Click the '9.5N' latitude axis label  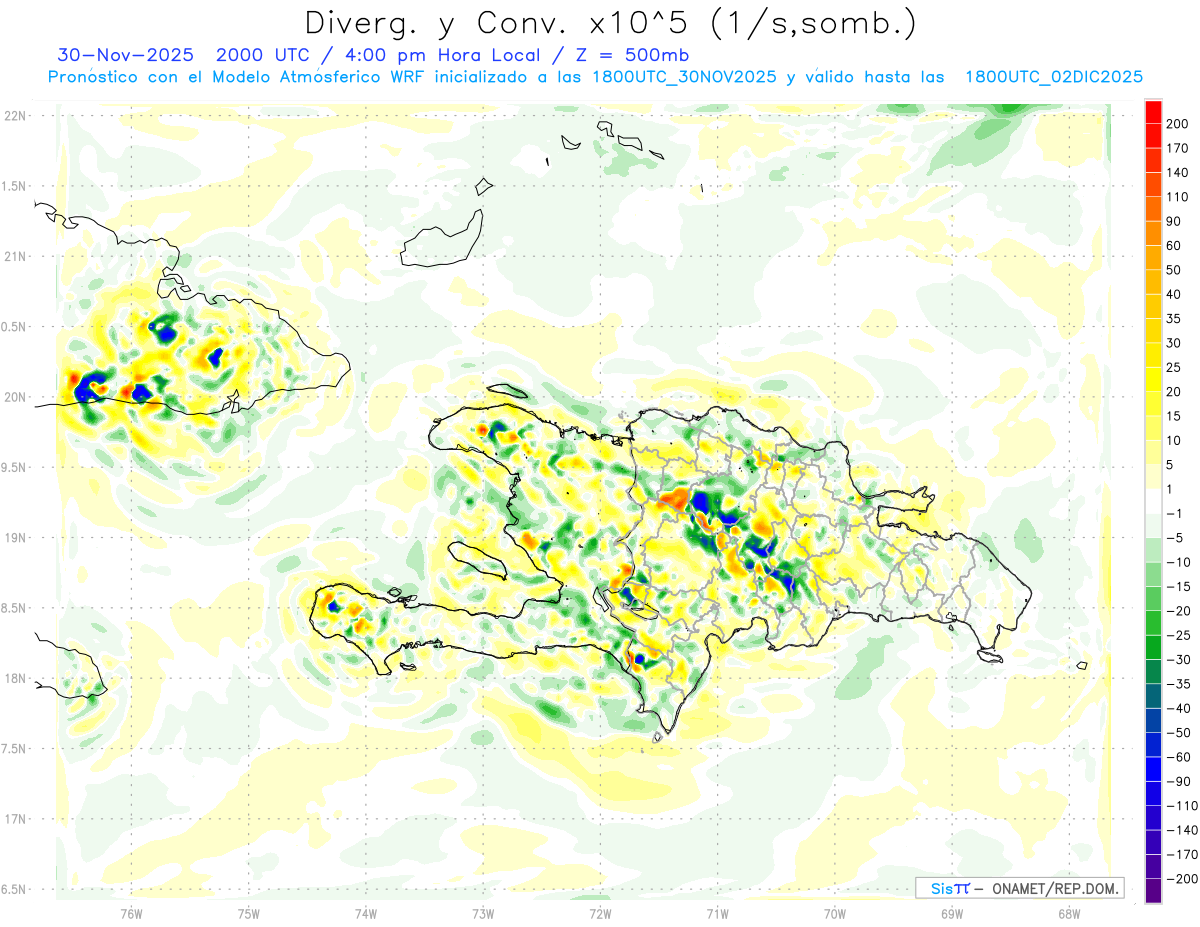pos(14,467)
